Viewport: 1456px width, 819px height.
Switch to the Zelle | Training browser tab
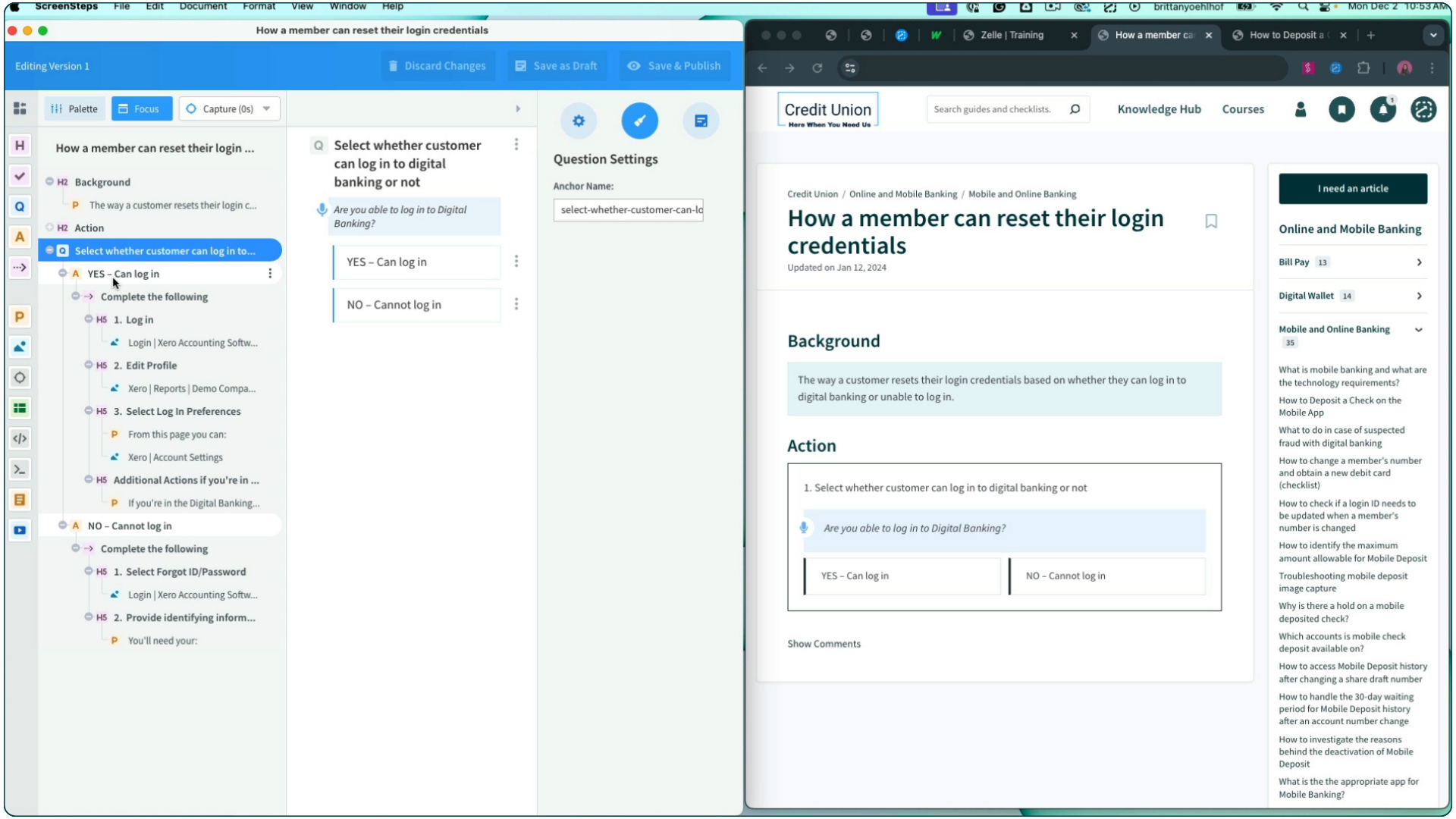point(1012,35)
